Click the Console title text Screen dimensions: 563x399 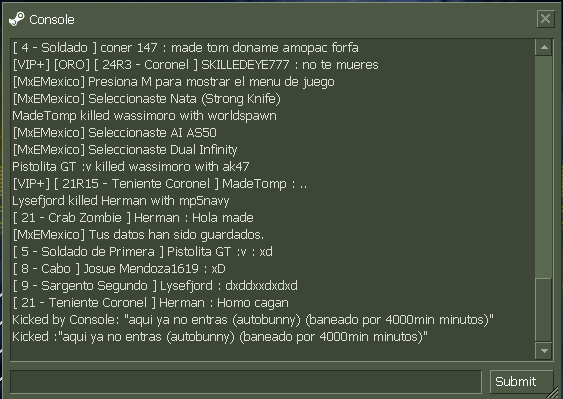52,19
